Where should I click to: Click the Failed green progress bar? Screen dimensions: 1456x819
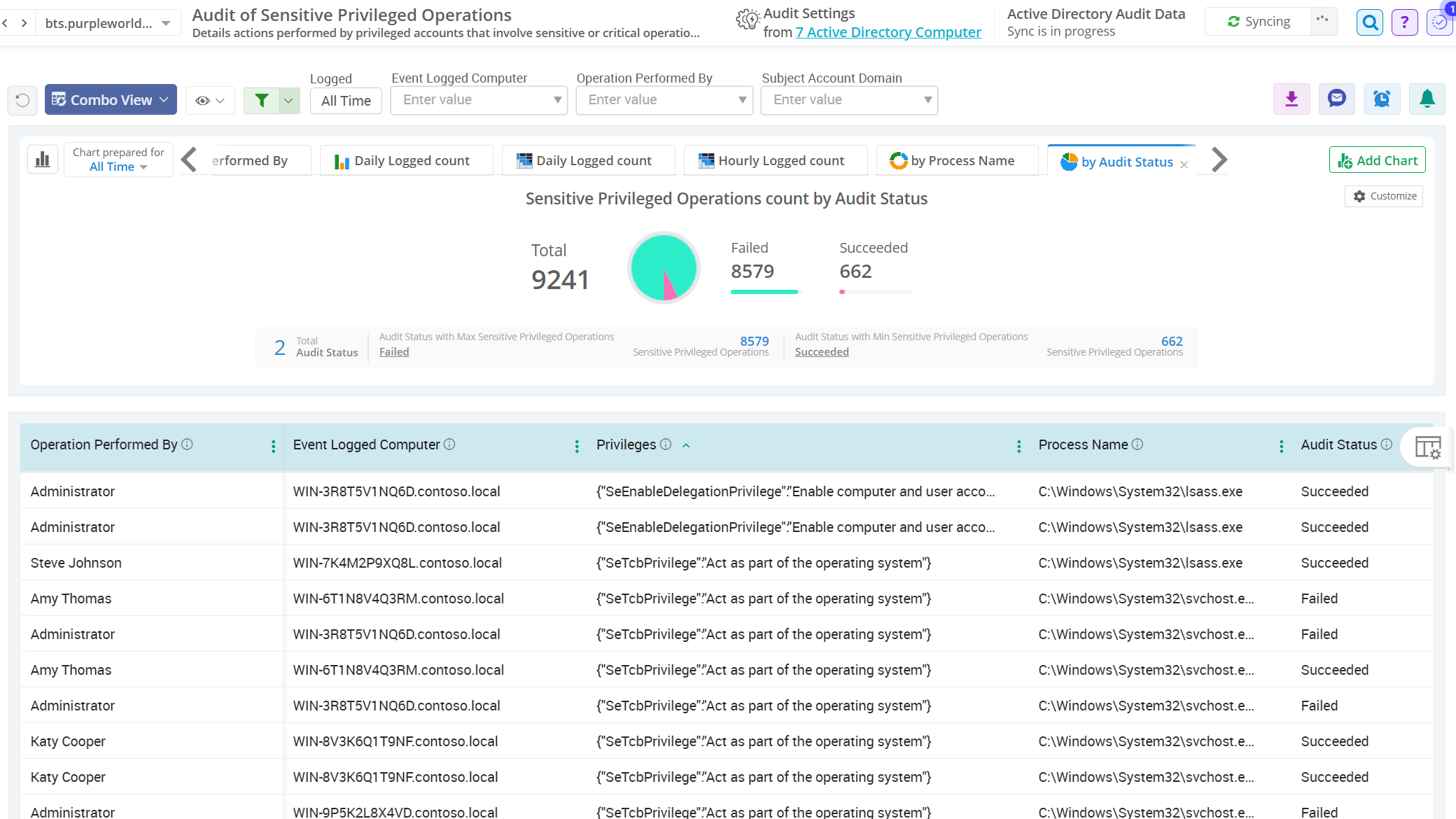764,291
